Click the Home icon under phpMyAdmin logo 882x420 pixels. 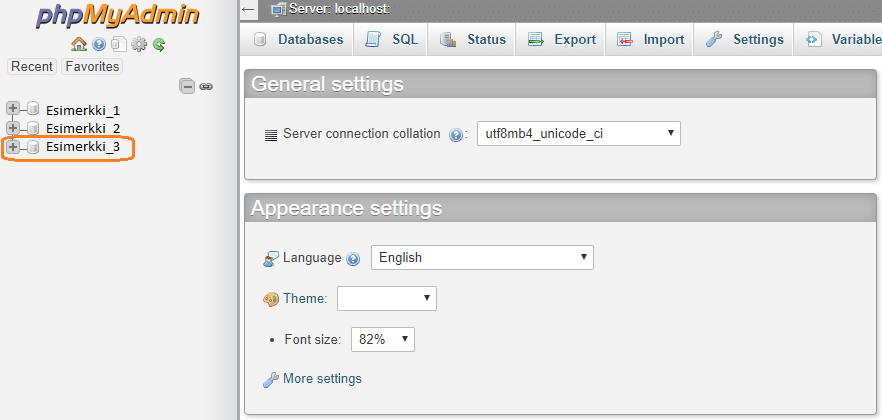(78, 44)
